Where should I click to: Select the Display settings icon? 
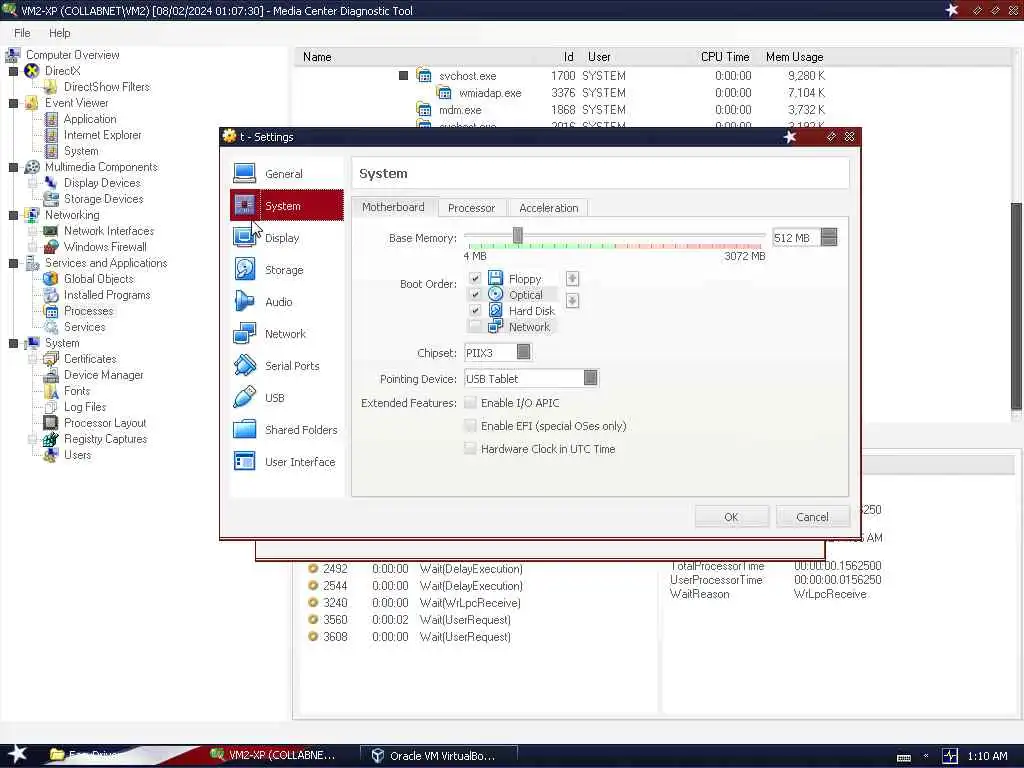coord(244,238)
